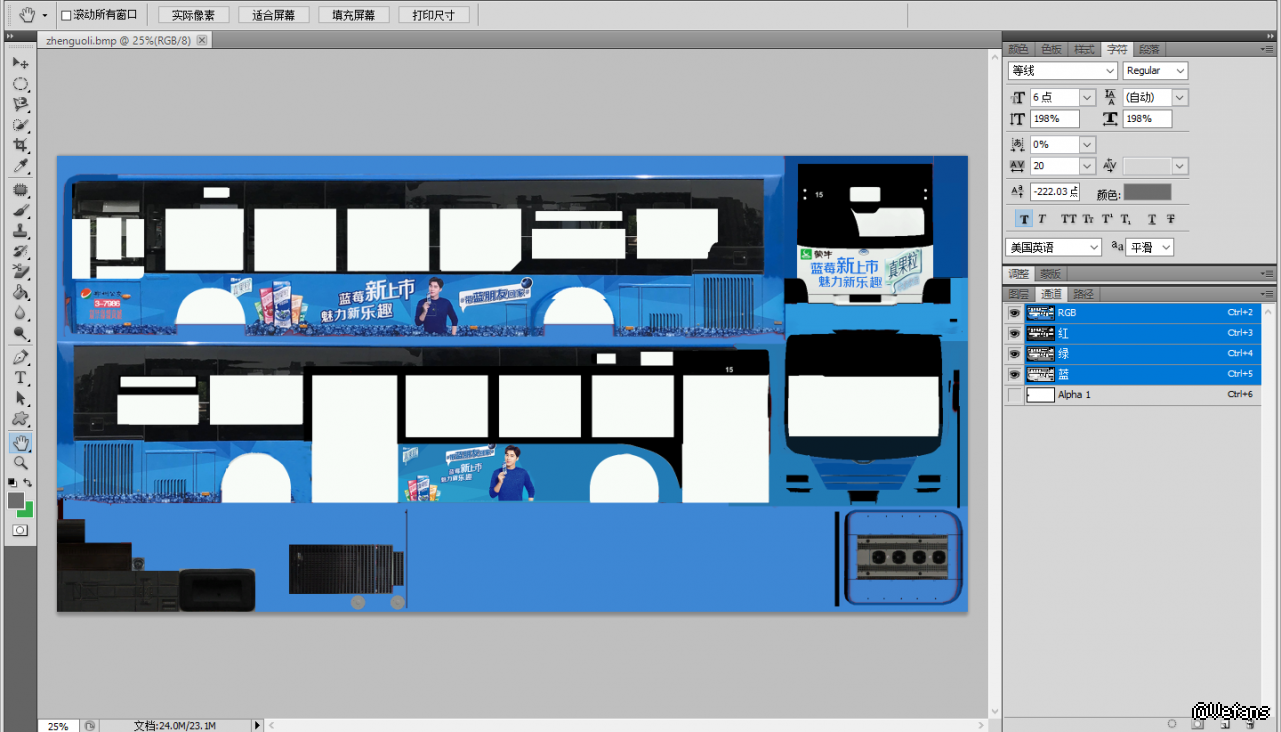Switch to the 图层 tab
This screenshot has width=1281, height=732.
pyautogui.click(x=1018, y=294)
